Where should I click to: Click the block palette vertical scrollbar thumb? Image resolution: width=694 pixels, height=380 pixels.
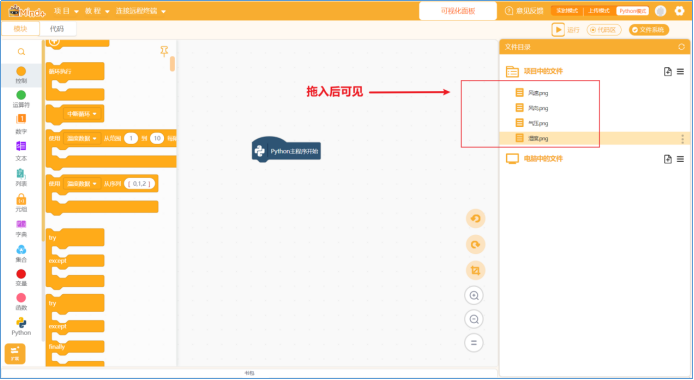pos(172,64)
